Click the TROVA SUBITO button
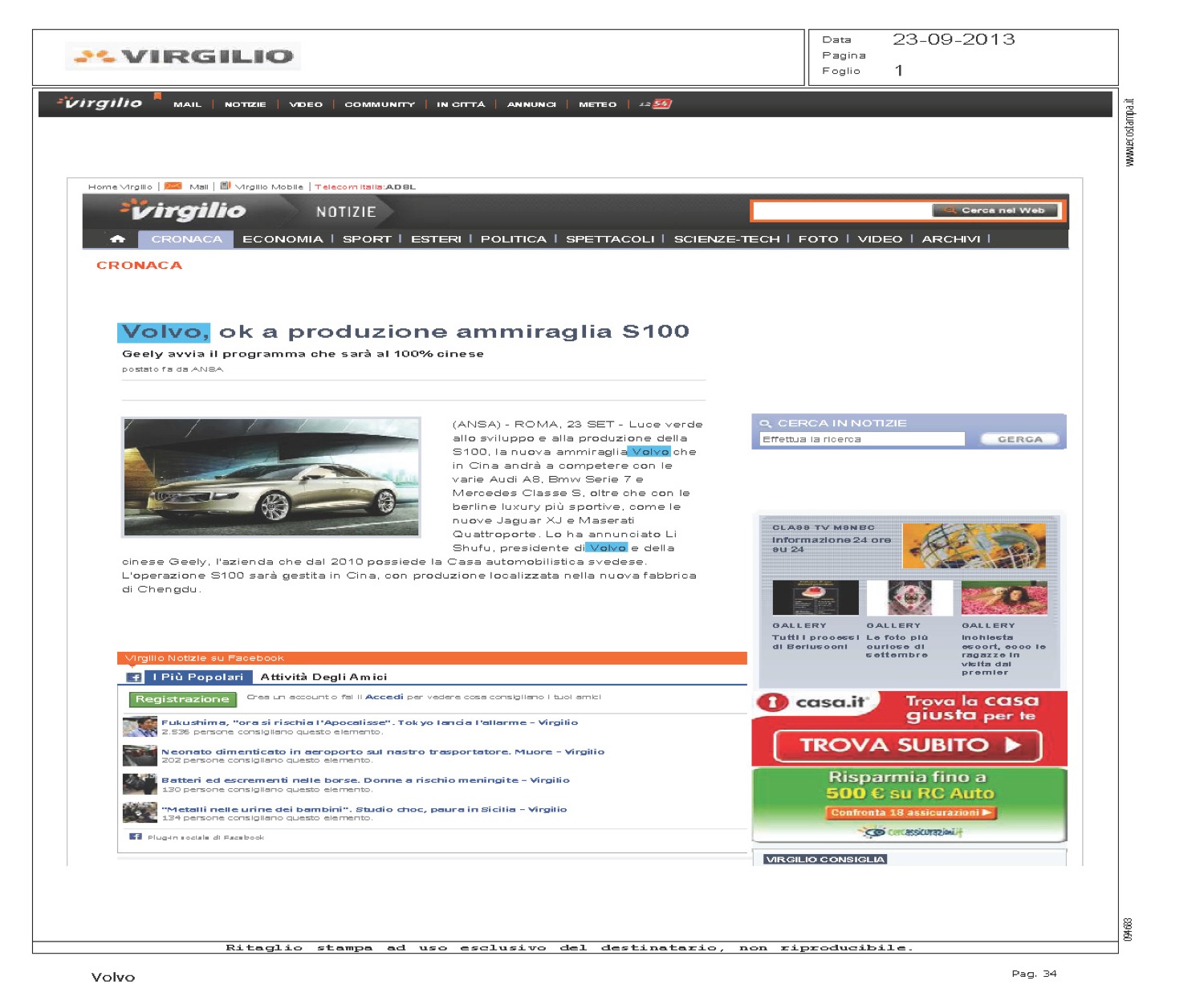 [x=908, y=746]
